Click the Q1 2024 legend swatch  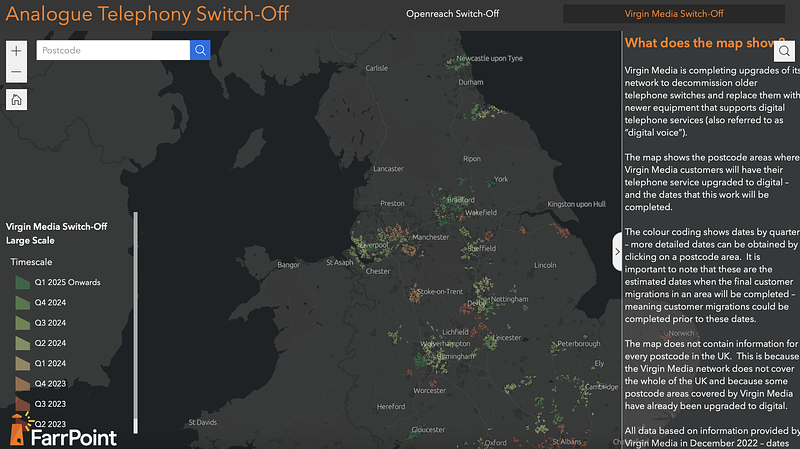coord(22,363)
